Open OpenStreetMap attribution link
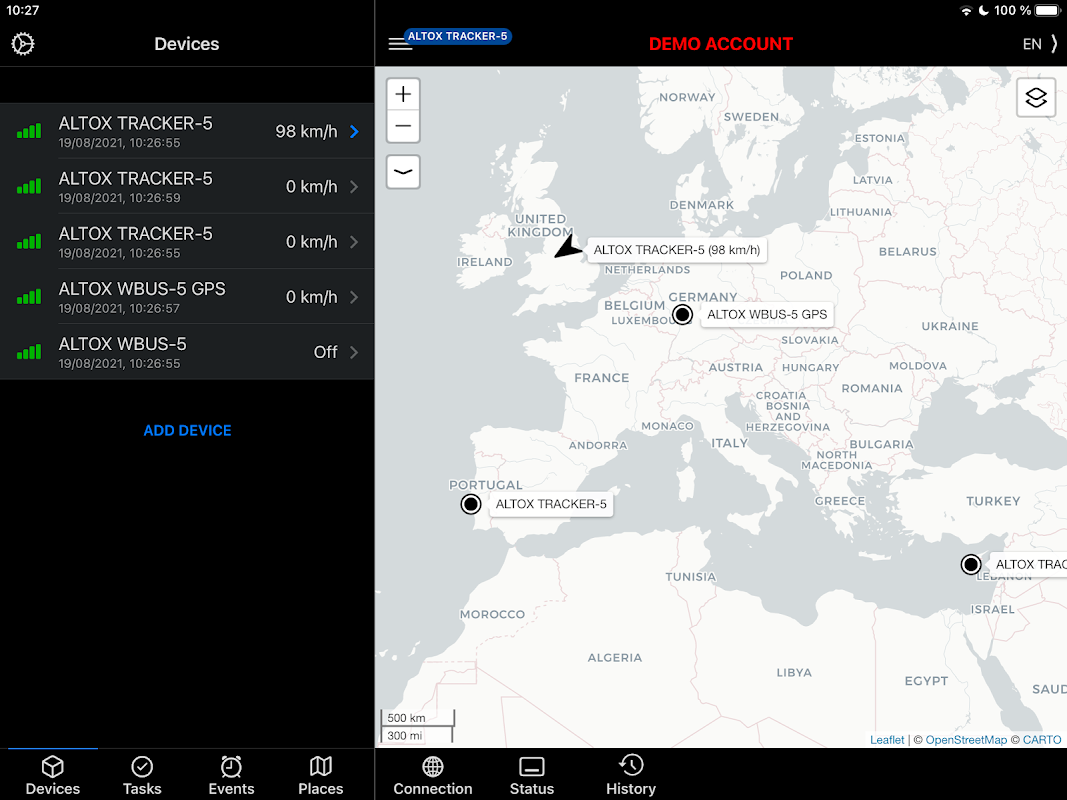The height and width of the screenshot is (800, 1067). [x=966, y=739]
